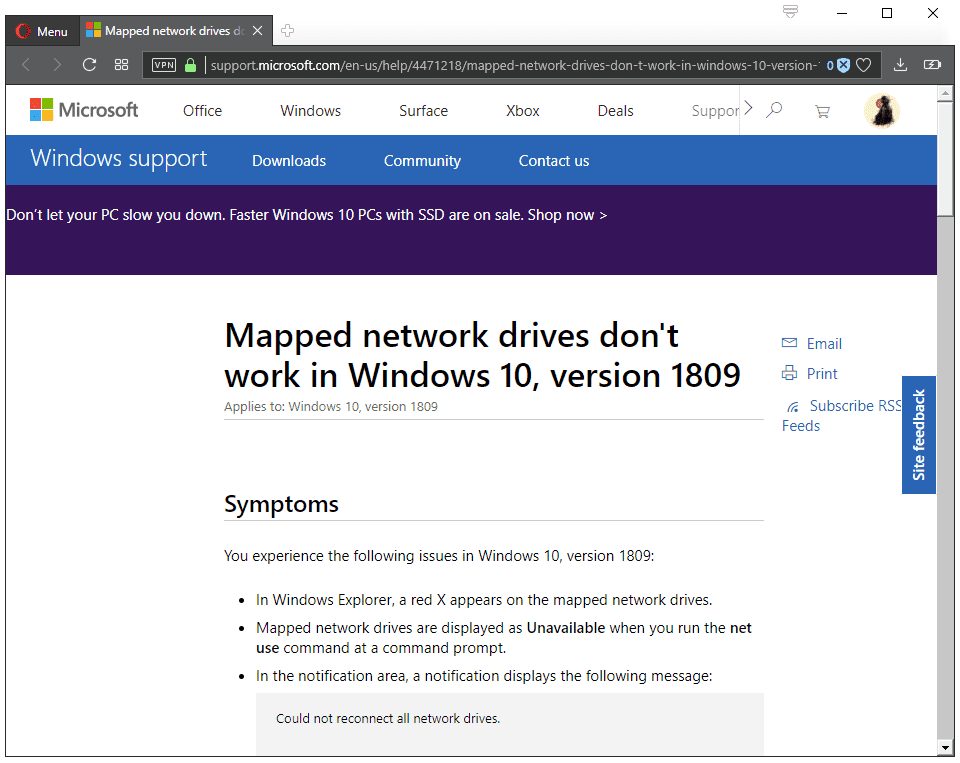The image size is (960, 763).
Task: Open the Community link
Action: point(422,160)
